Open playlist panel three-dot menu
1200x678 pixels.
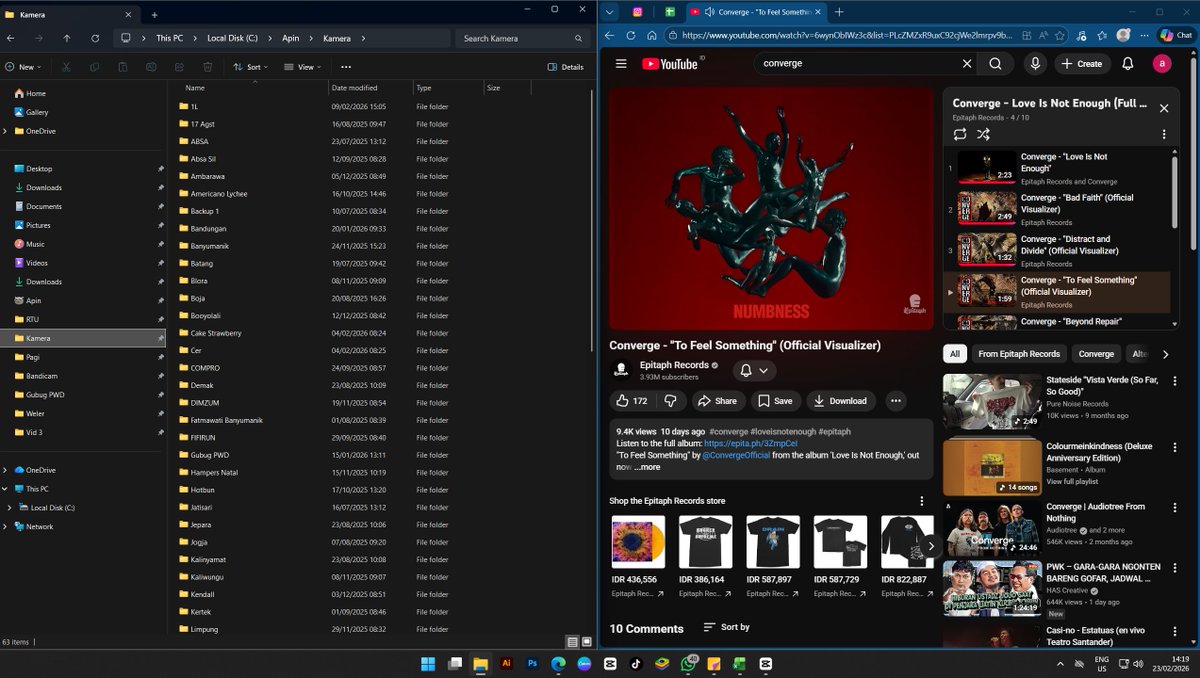click(1164, 134)
